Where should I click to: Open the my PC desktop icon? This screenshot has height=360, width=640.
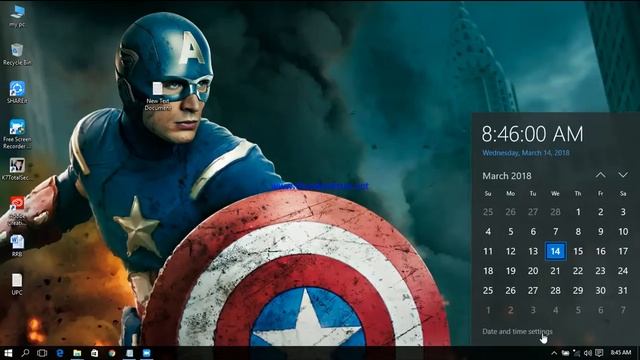pyautogui.click(x=17, y=16)
